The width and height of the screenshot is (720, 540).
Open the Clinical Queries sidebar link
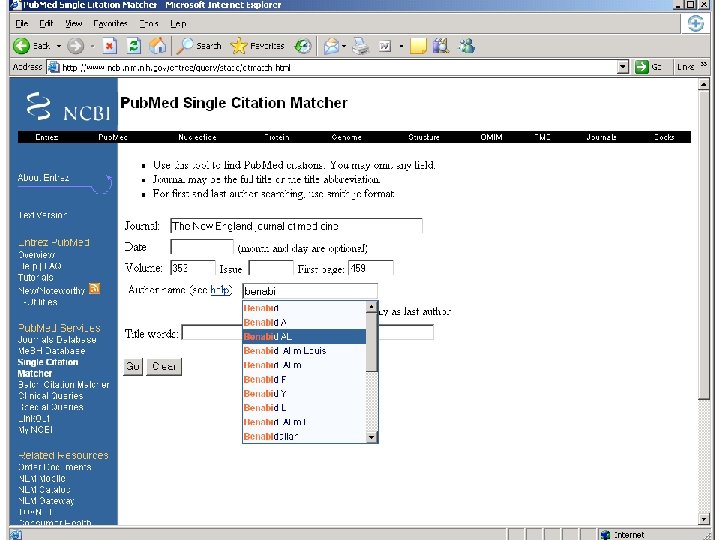[x=51, y=395]
